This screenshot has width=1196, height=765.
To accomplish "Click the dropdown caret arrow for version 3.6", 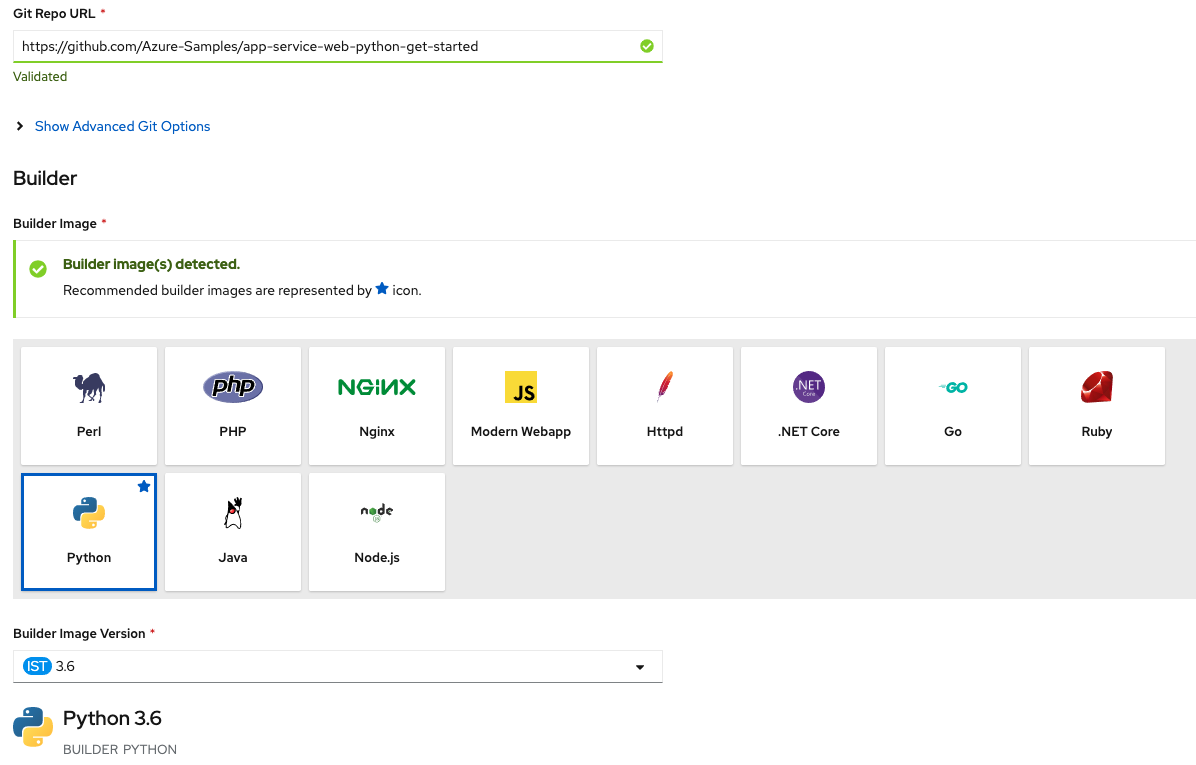I will (640, 667).
